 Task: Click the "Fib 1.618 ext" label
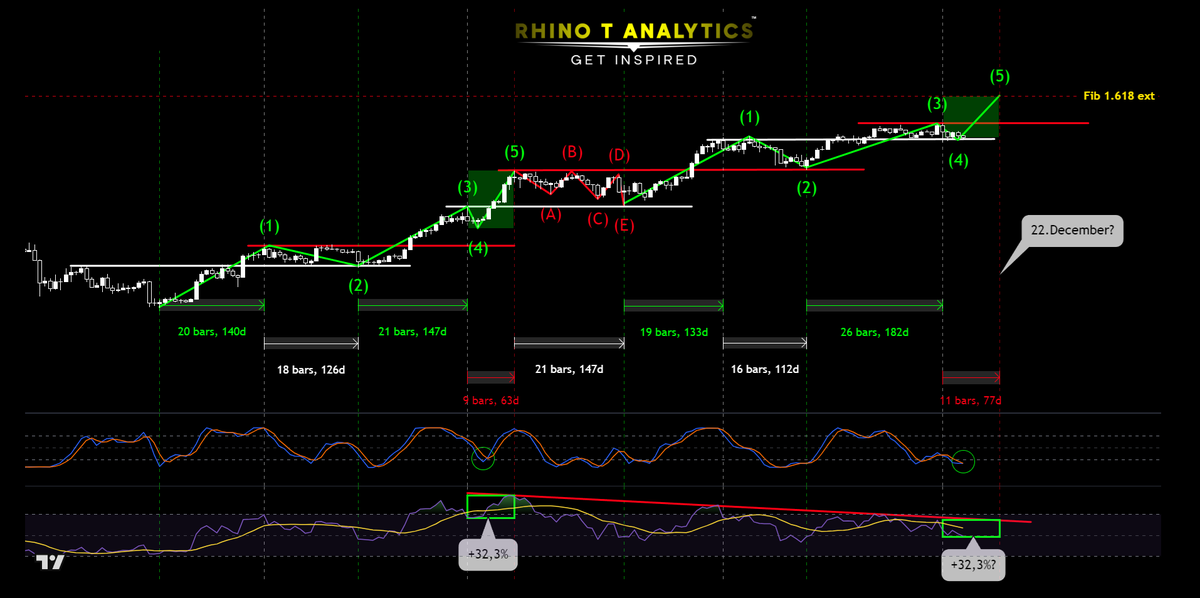pos(1119,96)
